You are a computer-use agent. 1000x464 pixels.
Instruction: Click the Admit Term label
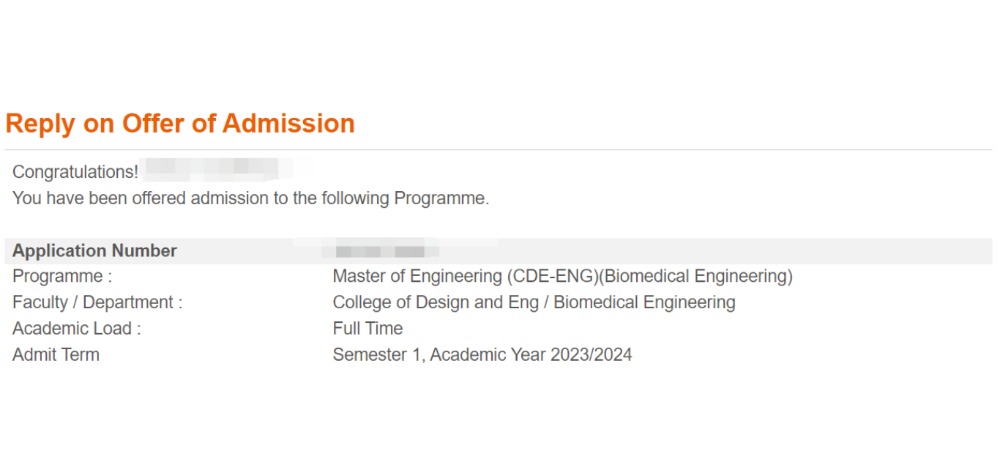pos(56,355)
